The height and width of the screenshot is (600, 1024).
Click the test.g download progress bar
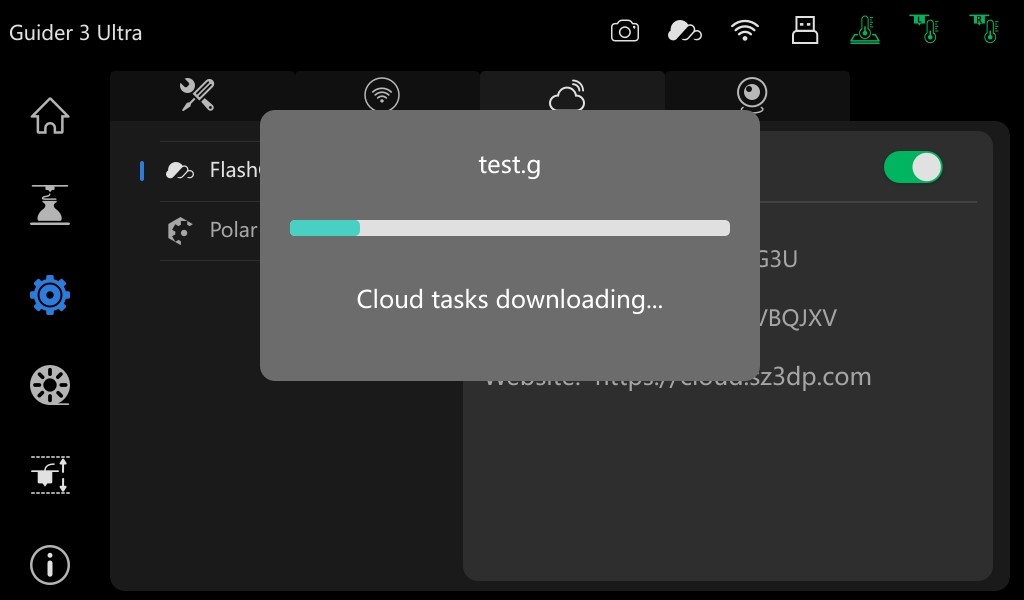tap(509, 228)
